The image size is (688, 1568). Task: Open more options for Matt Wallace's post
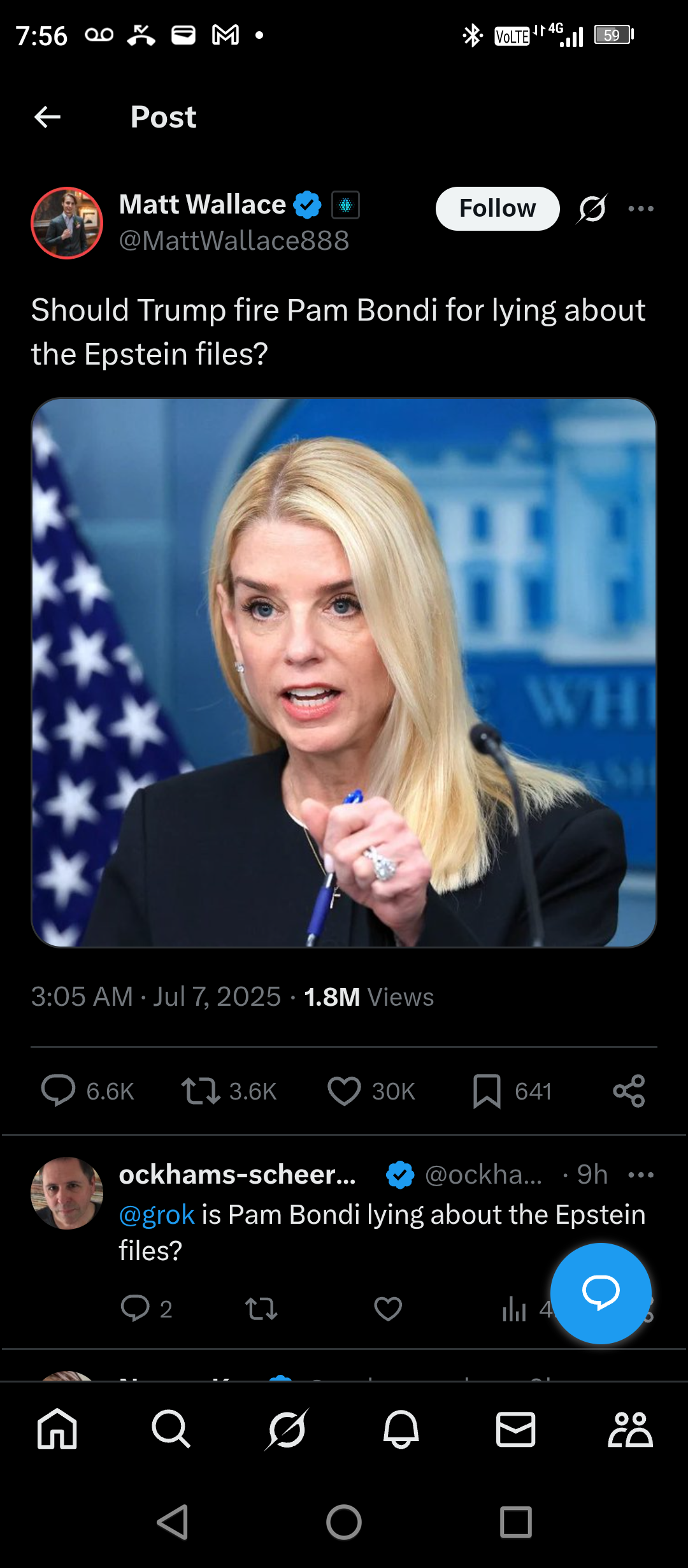pos(641,208)
